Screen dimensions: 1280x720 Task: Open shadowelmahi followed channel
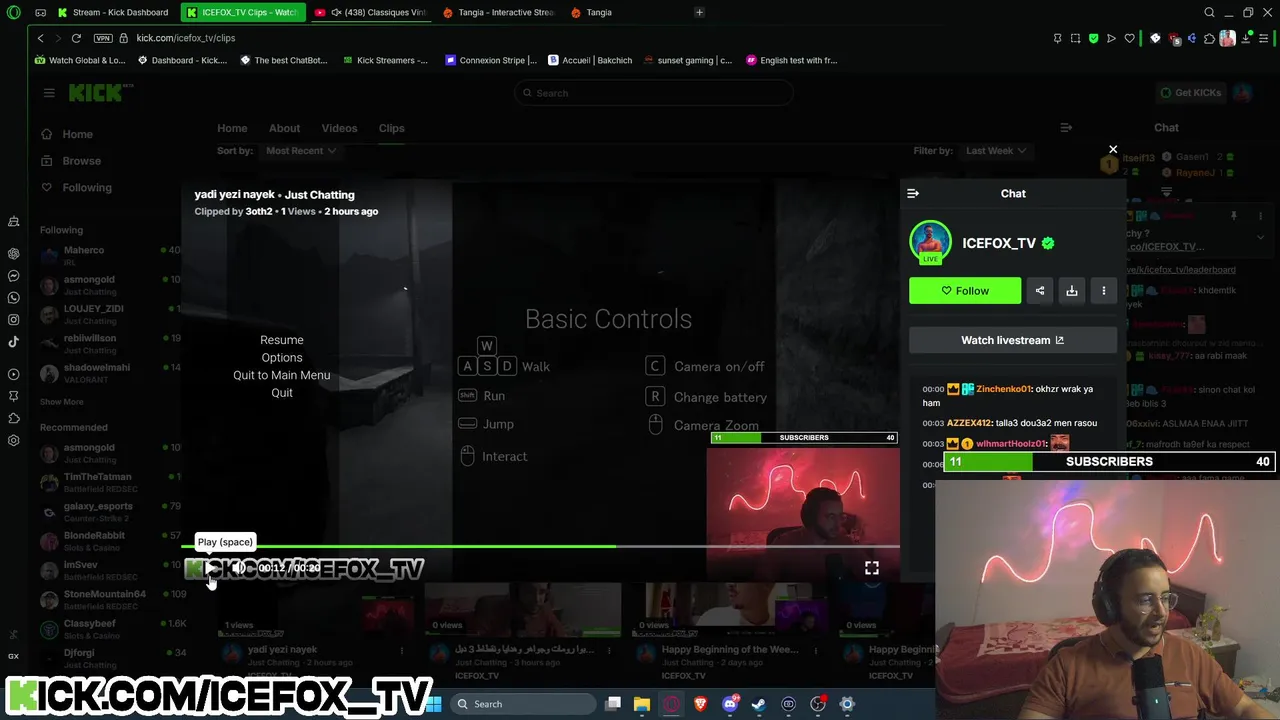coord(110,373)
